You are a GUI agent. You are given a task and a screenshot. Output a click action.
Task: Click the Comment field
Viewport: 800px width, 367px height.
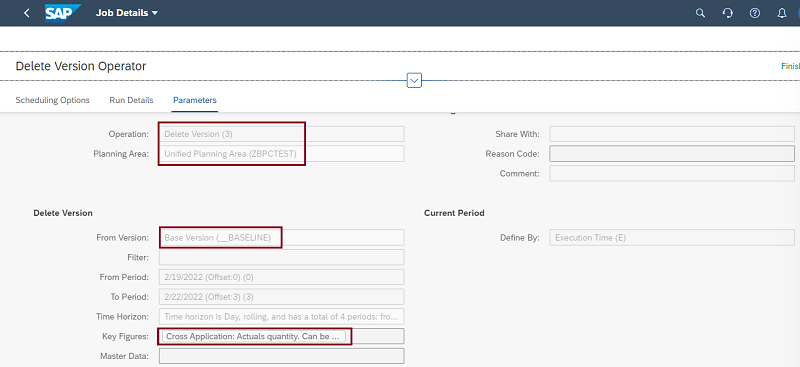pyautogui.click(x=672, y=174)
